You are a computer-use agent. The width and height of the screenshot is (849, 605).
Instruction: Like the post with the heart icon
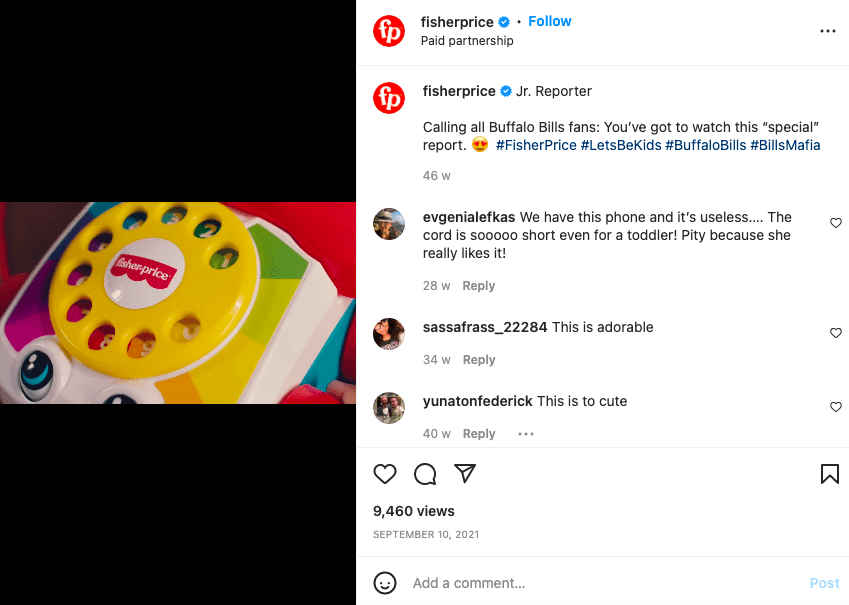coord(385,474)
